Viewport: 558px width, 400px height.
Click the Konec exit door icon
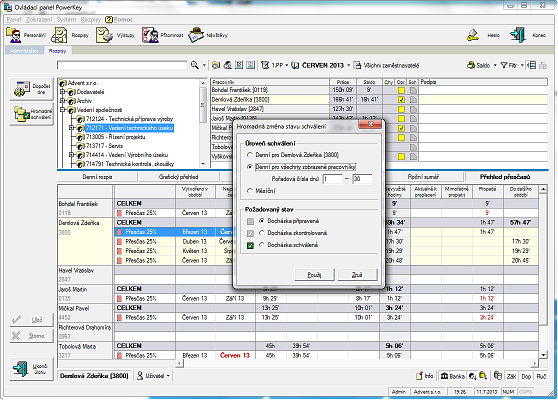pyautogui.click(x=517, y=35)
